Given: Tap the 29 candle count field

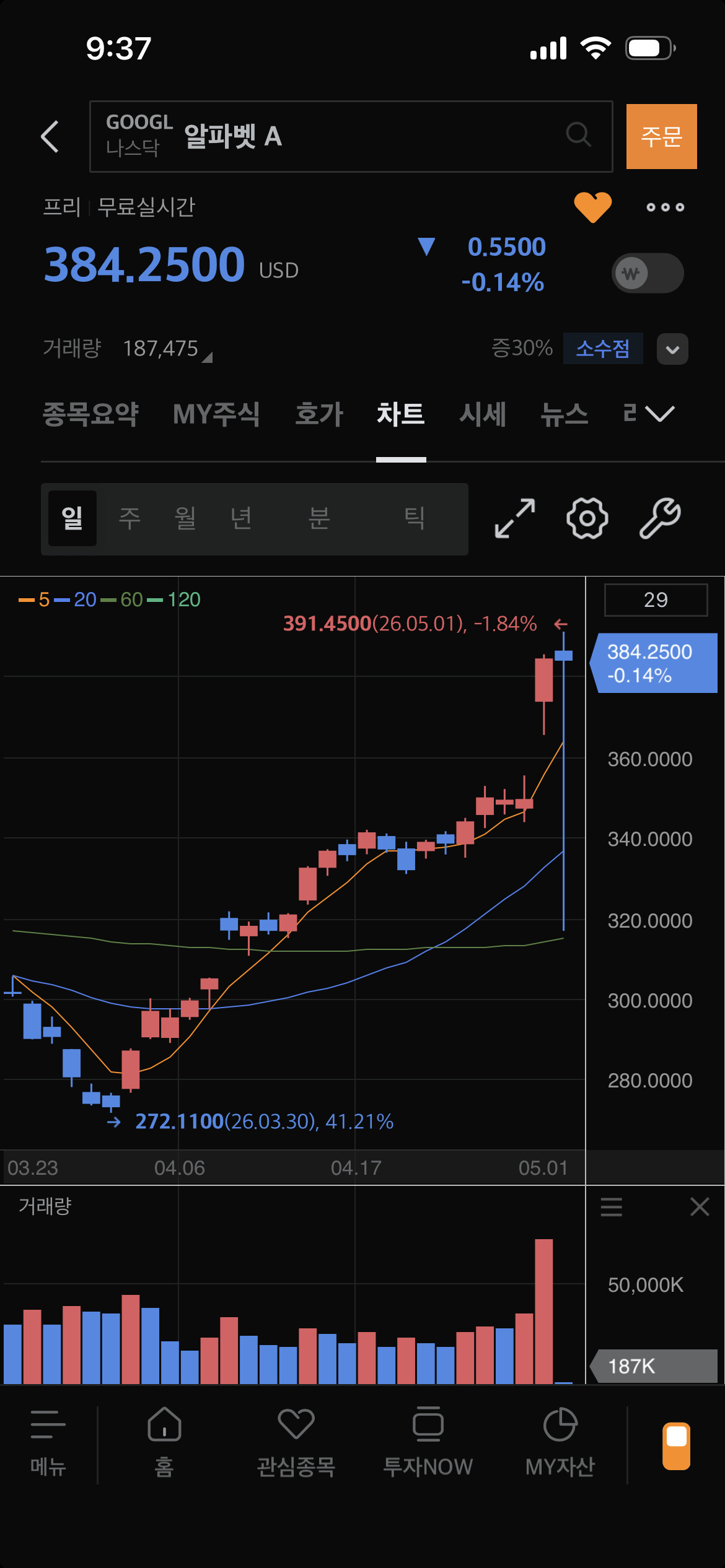Looking at the screenshot, I should [656, 599].
